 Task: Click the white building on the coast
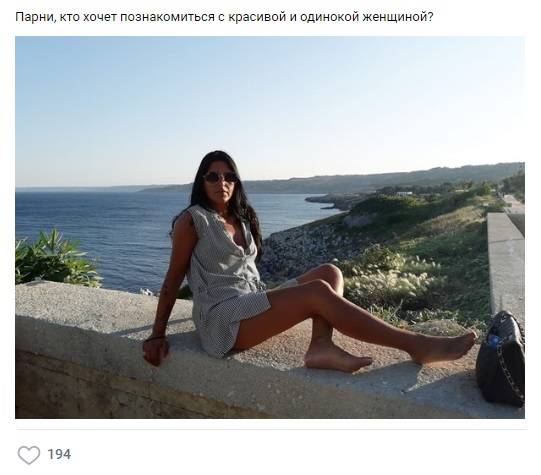click(404, 194)
